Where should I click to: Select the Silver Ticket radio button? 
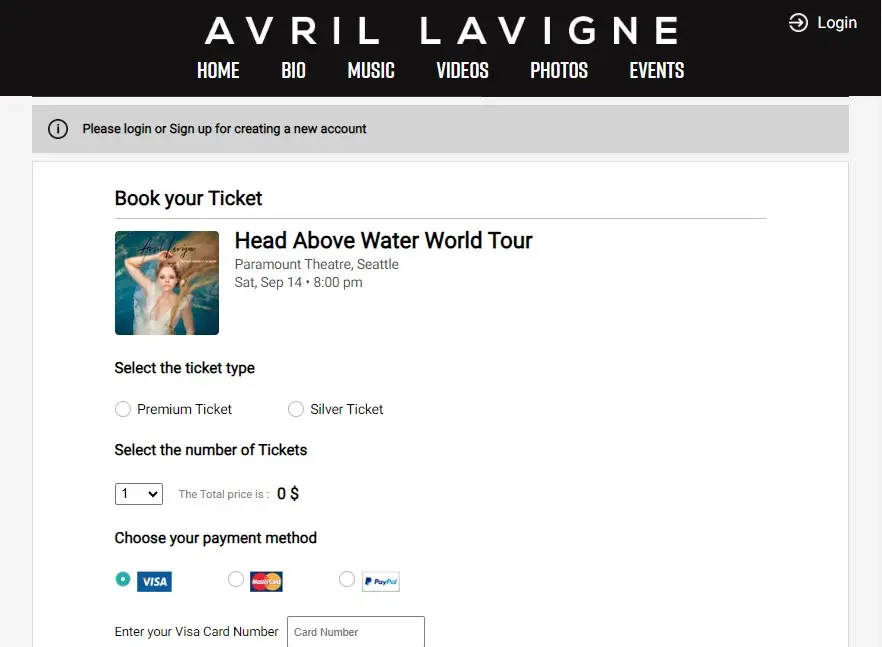296,409
